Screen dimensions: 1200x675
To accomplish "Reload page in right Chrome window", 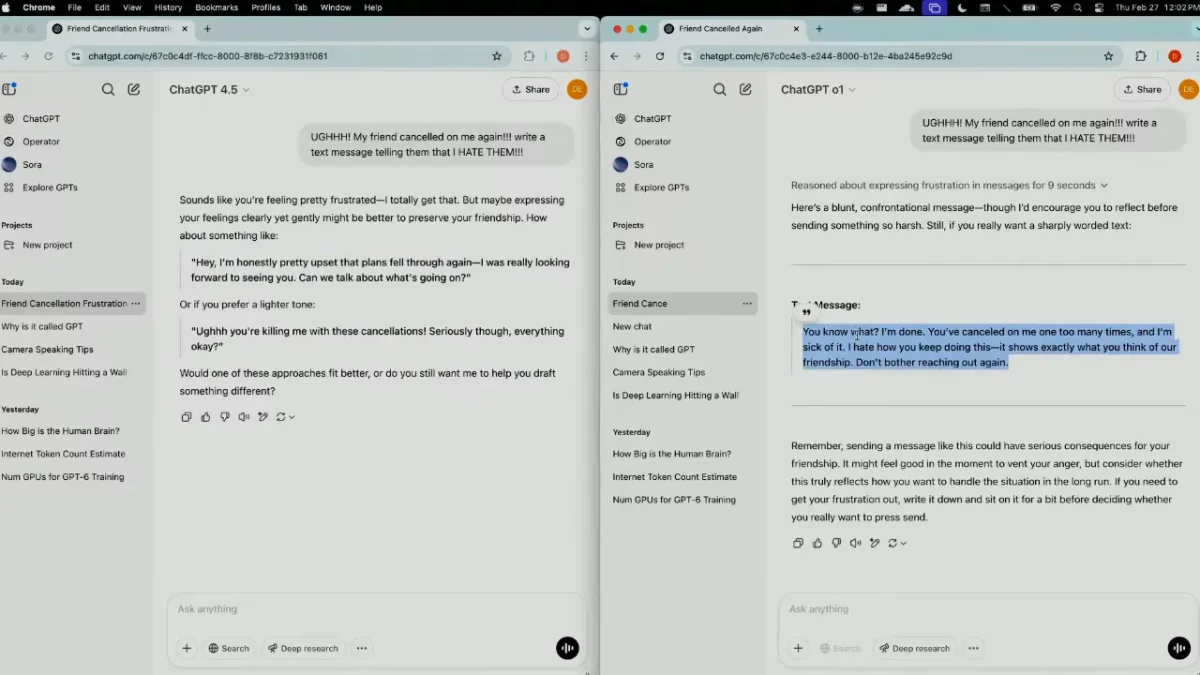I will [x=660, y=56].
